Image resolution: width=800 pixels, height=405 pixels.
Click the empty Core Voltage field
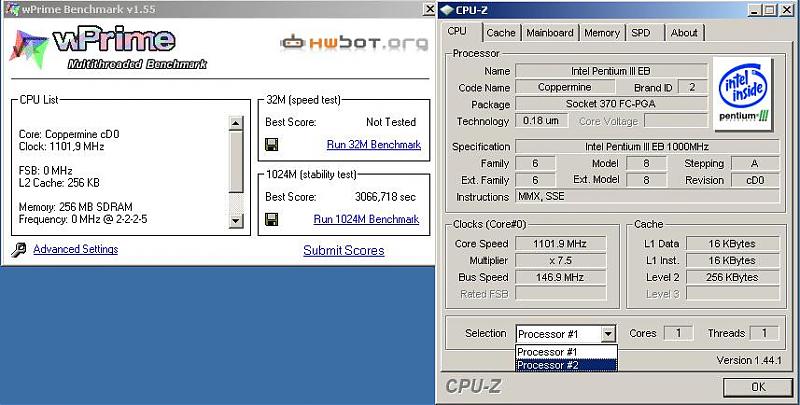pos(676,121)
